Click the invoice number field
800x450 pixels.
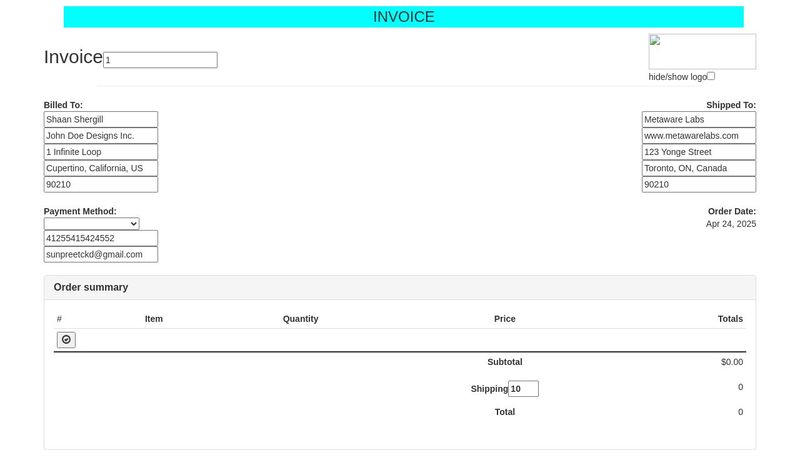(160, 60)
